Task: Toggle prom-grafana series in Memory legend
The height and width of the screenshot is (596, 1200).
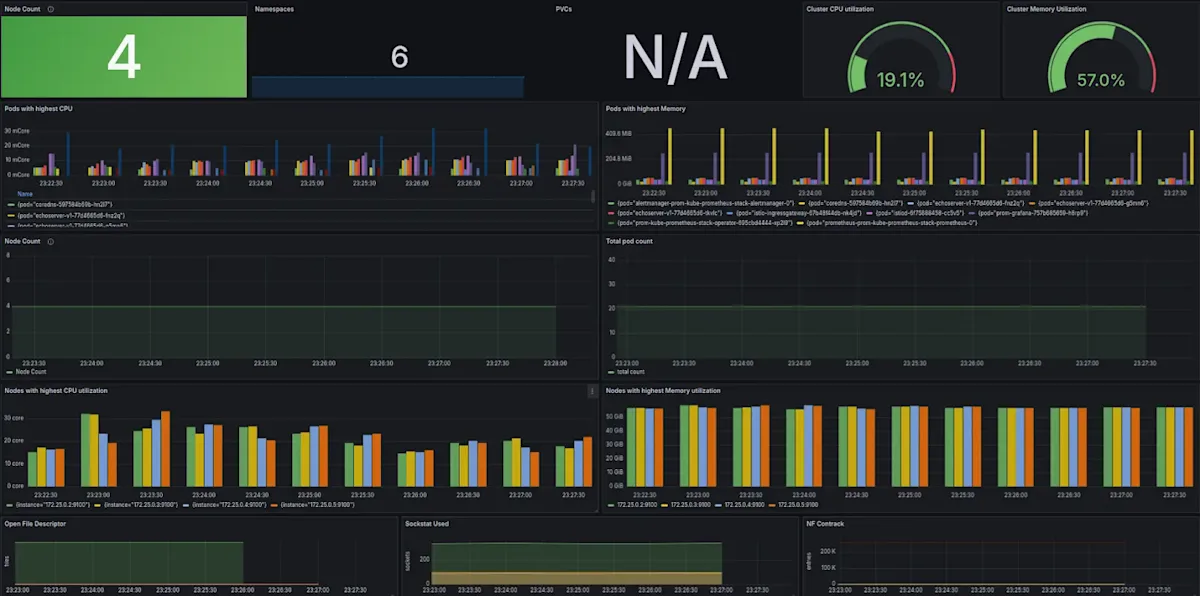Action: [1029, 213]
